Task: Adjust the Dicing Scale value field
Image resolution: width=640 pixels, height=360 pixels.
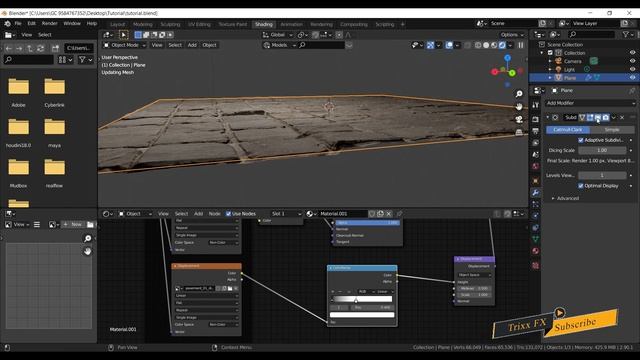Action: (602, 150)
